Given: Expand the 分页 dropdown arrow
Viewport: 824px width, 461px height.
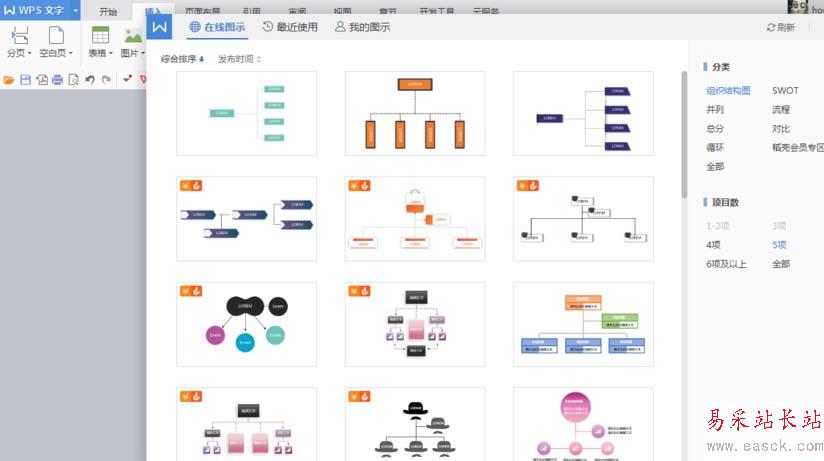Looking at the screenshot, I should 29,53.
